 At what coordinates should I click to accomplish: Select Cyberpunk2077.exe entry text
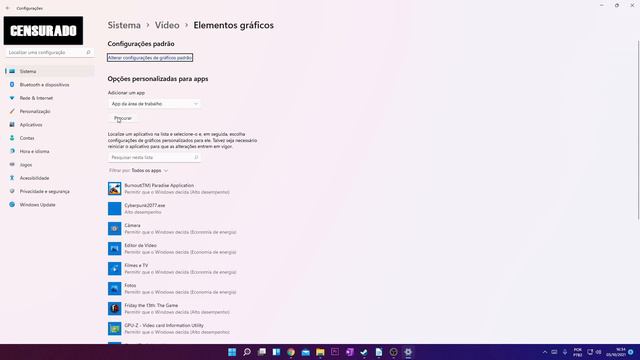(144, 205)
